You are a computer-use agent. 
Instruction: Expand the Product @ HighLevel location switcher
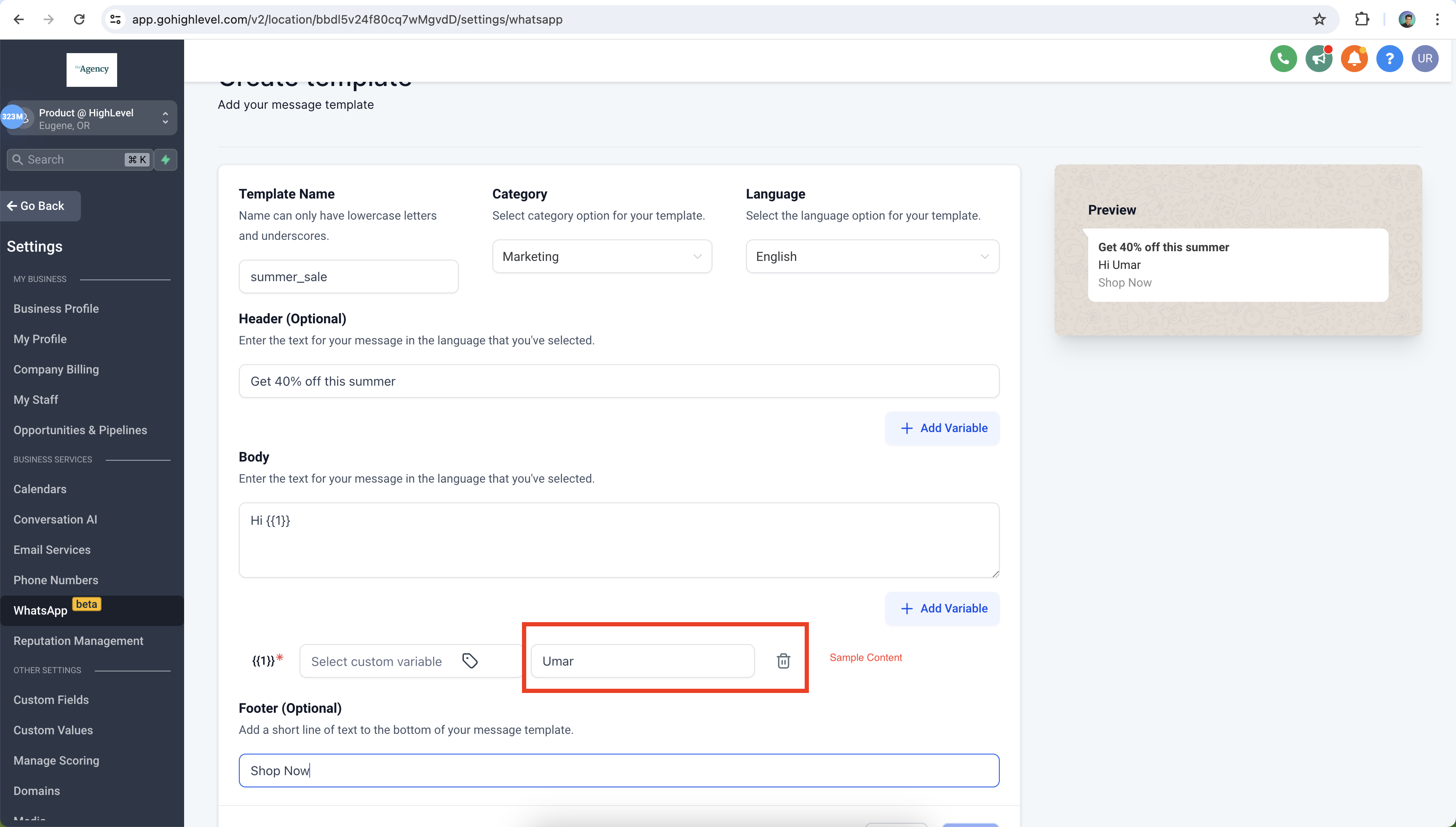[x=91, y=118]
